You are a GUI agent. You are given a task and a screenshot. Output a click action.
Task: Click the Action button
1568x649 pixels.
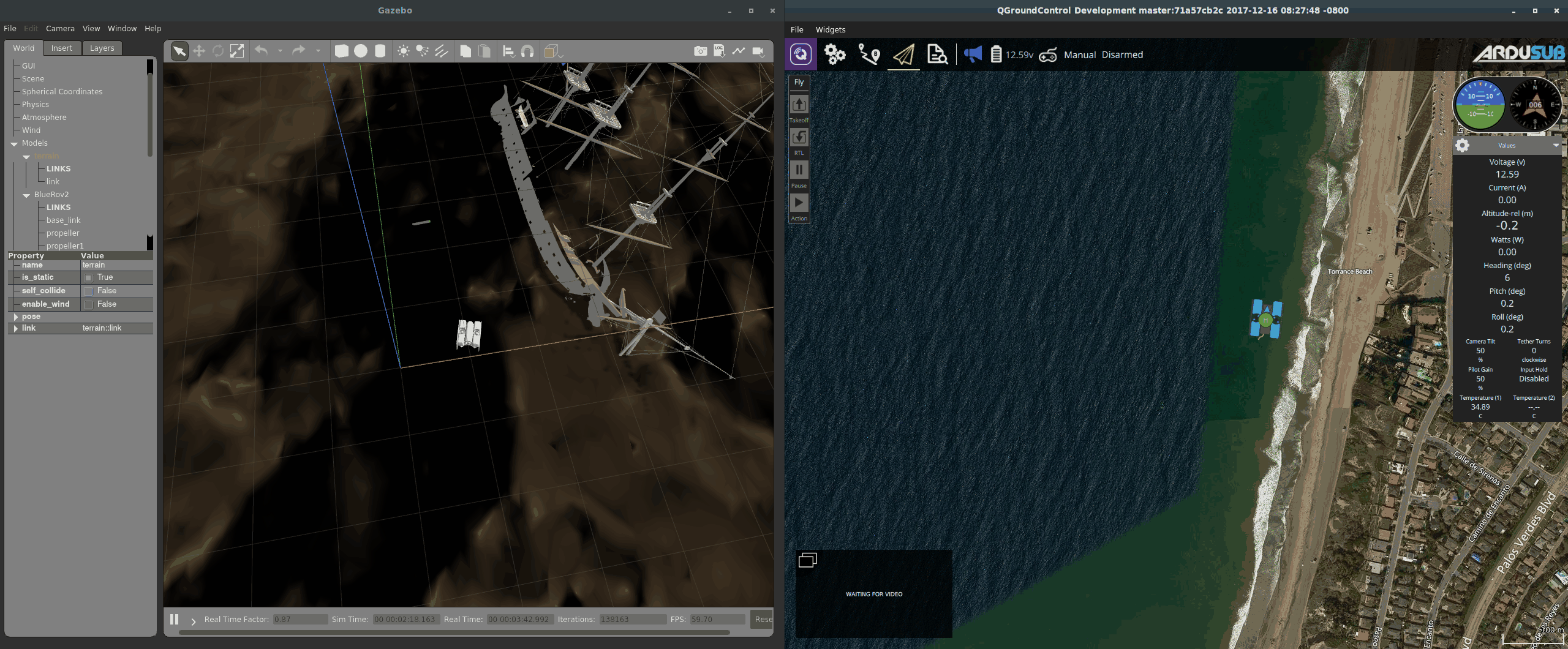(x=799, y=208)
